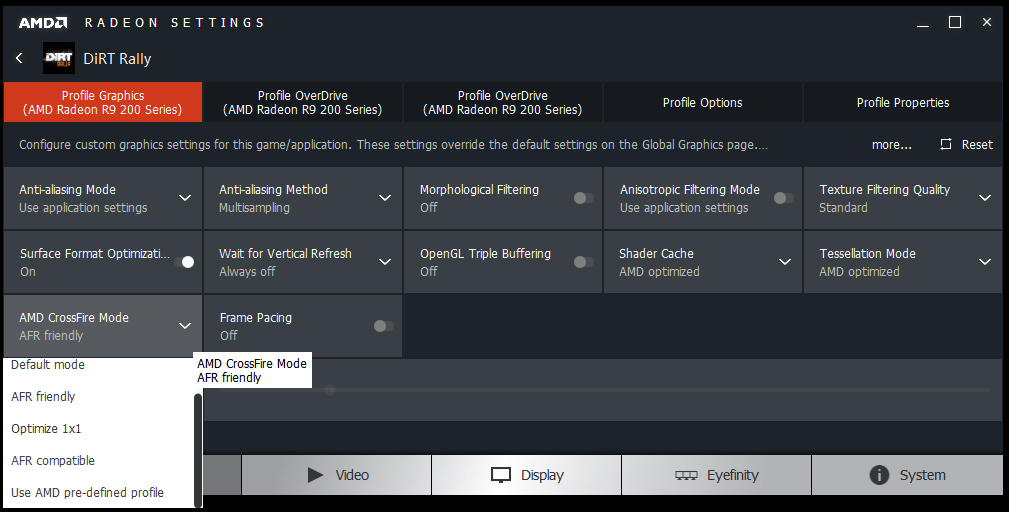Viewport: 1009px width, 512px height.
Task: Click the AMD logo in title bar
Action: pos(43,22)
